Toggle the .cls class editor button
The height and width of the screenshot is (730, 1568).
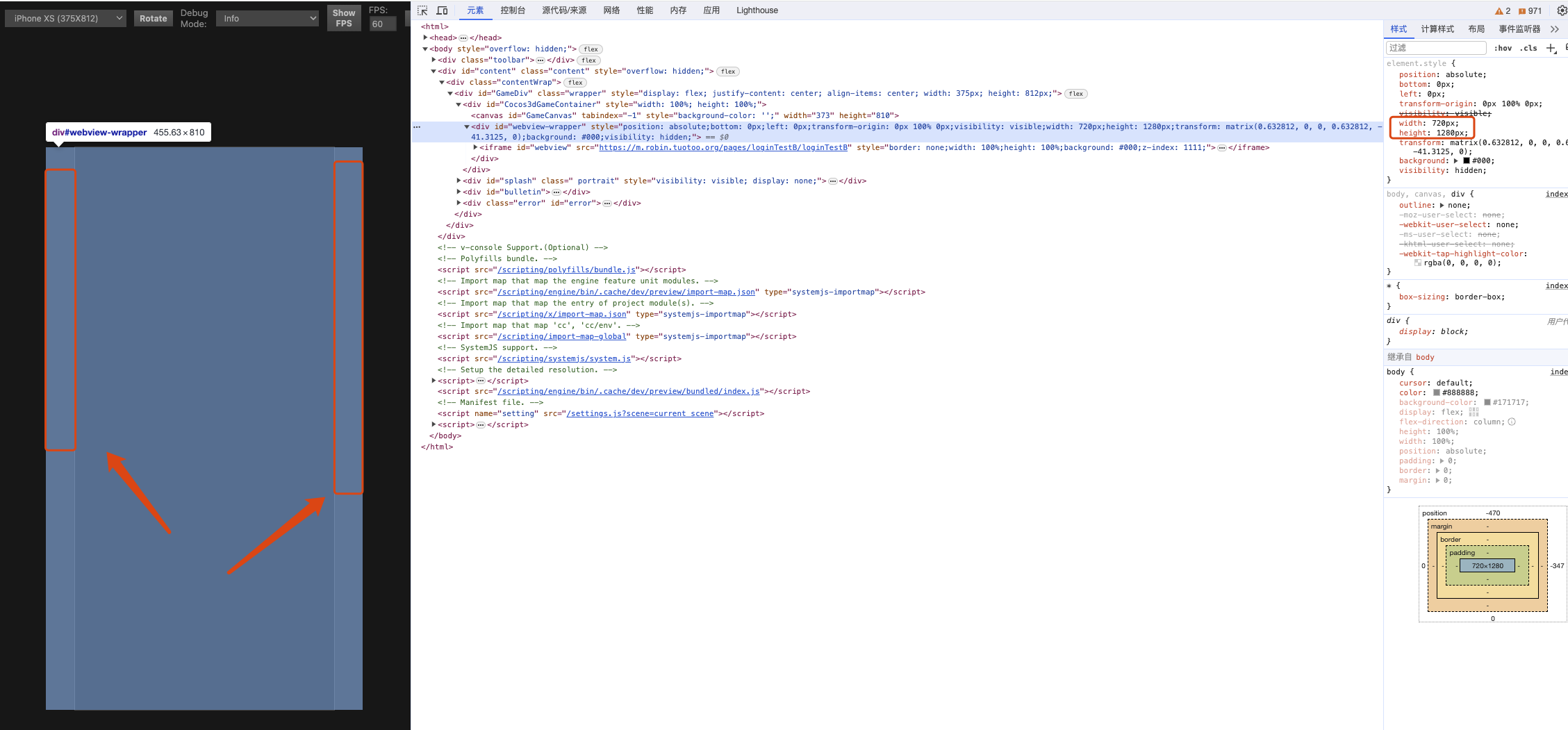pyautogui.click(x=1528, y=48)
